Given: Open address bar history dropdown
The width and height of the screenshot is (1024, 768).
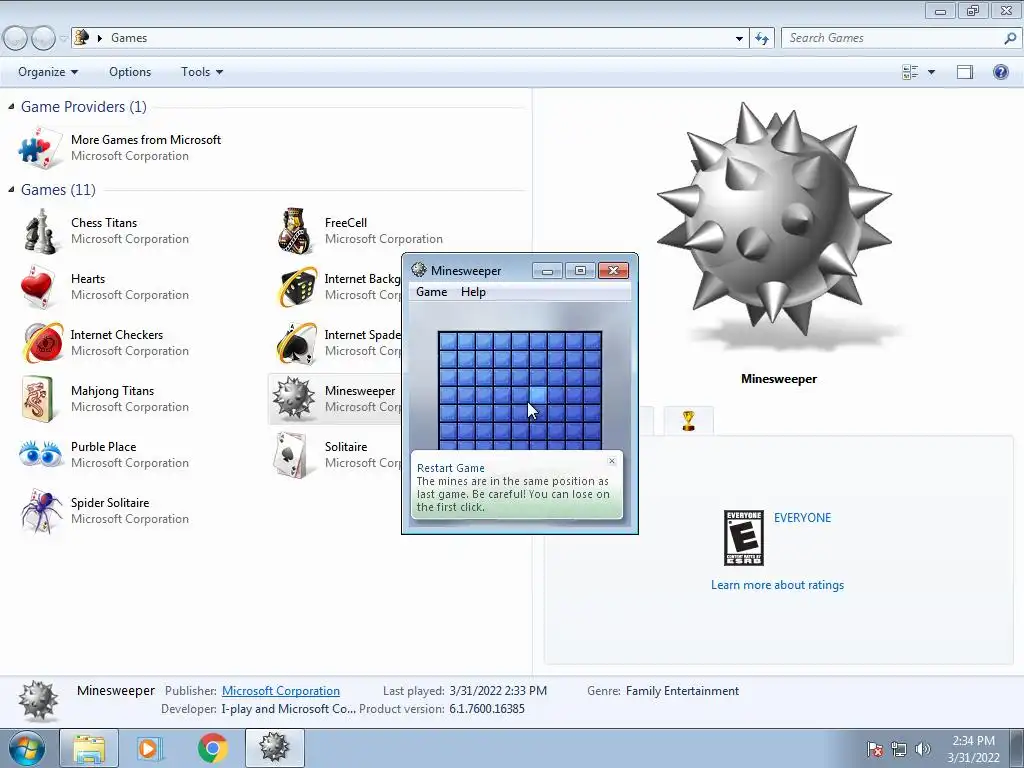Looking at the screenshot, I should pyautogui.click(x=739, y=38).
